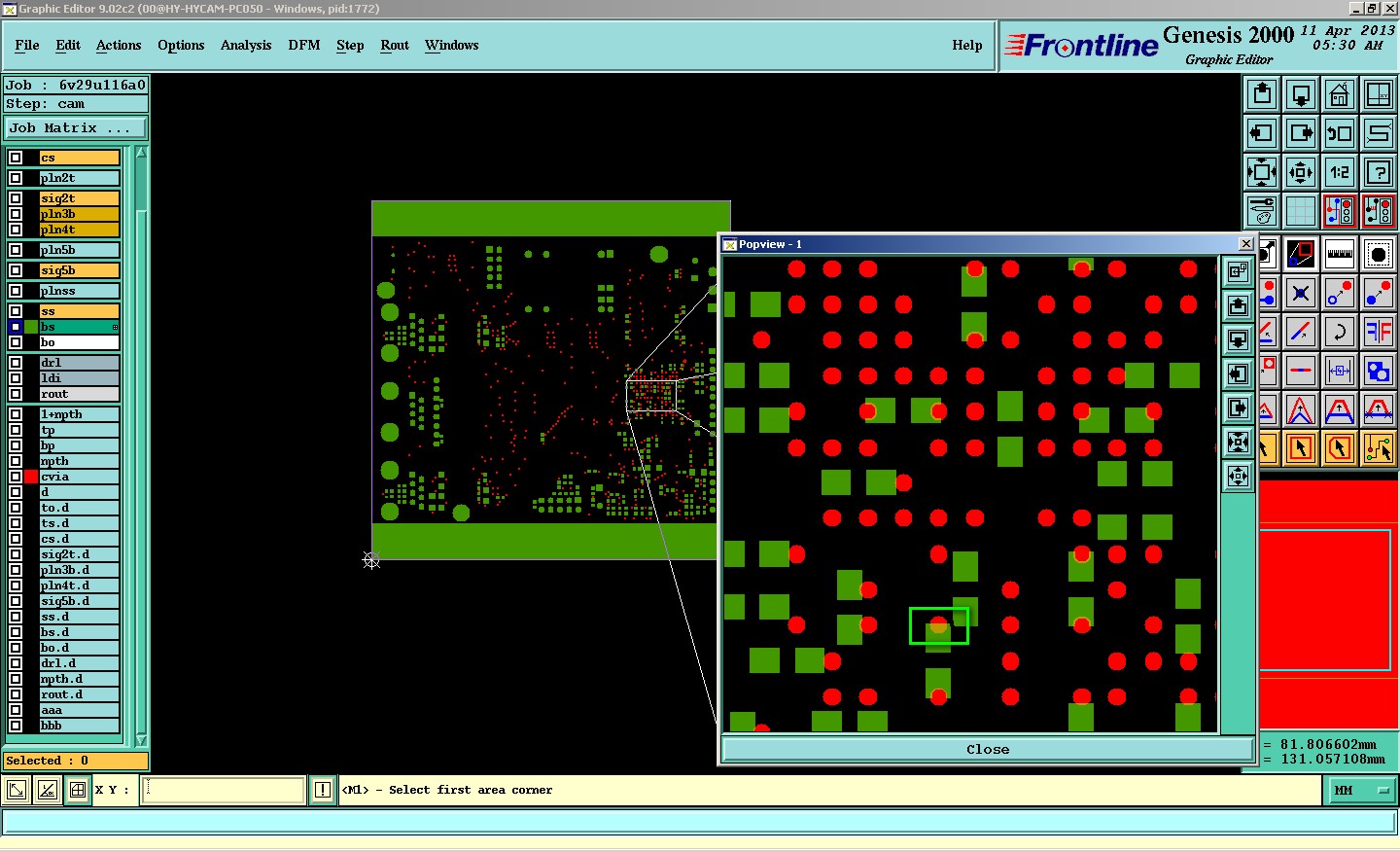Toggle display checkbox for pln2t layer

pos(16,178)
